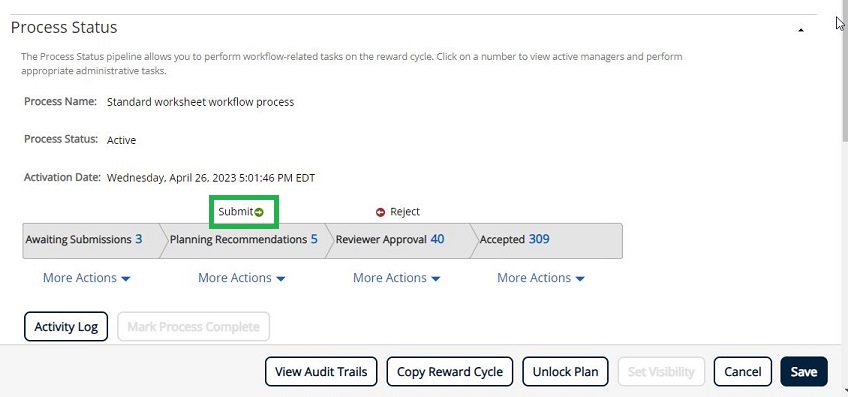View the Accepted count 309

(x=539, y=239)
